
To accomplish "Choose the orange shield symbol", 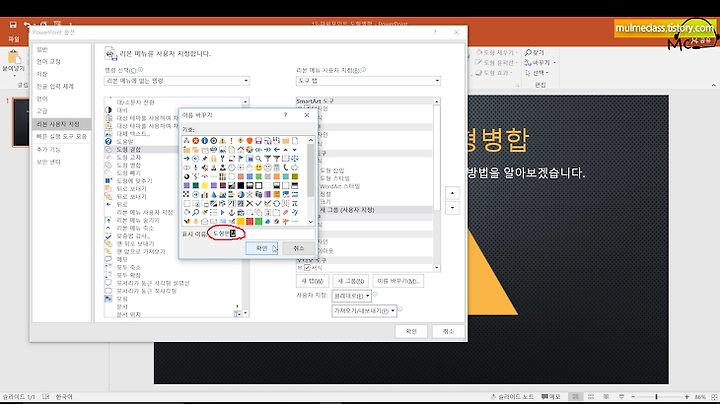I will [249, 140].
